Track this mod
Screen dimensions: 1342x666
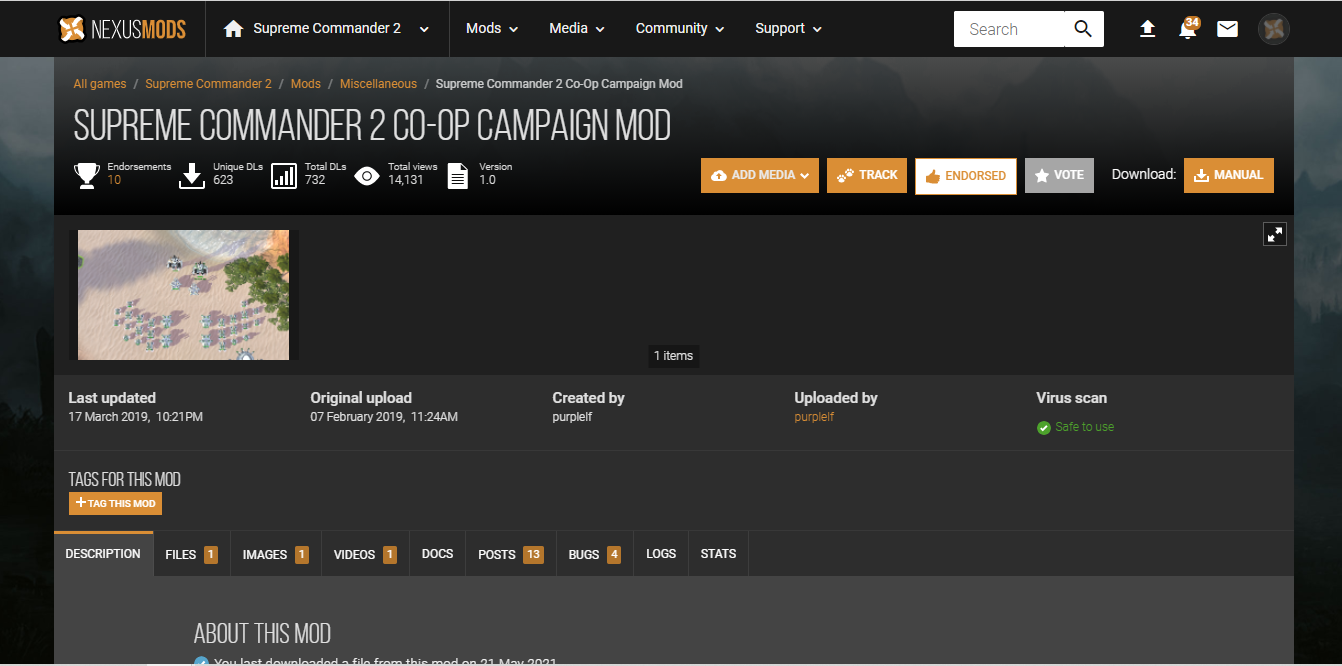[x=867, y=175]
